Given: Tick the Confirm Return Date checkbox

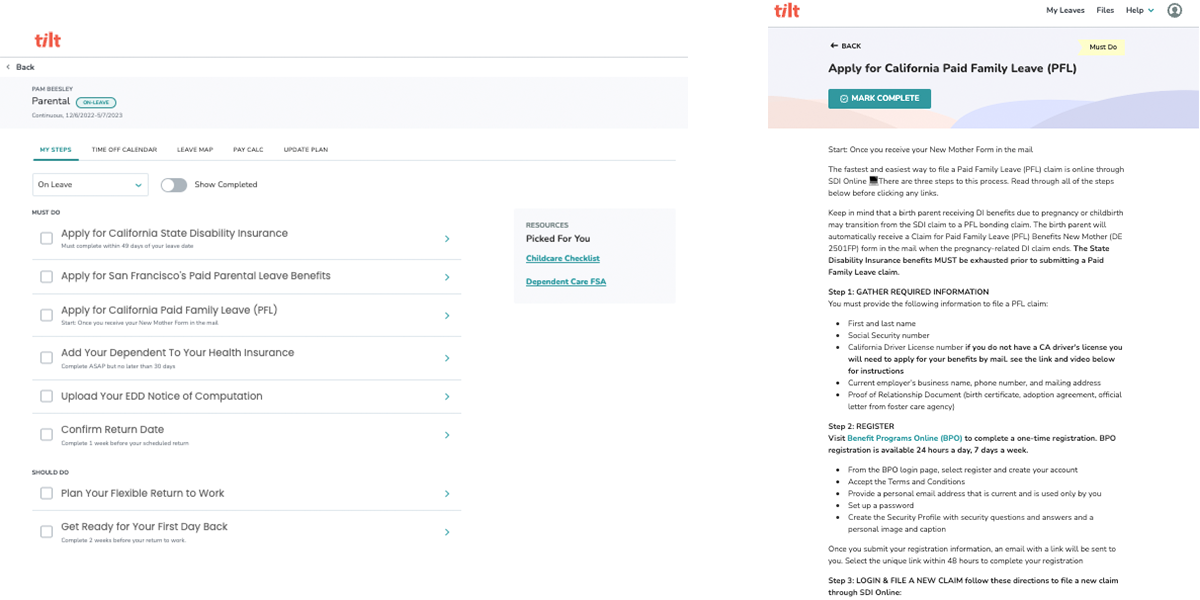Looking at the screenshot, I should click(x=44, y=434).
